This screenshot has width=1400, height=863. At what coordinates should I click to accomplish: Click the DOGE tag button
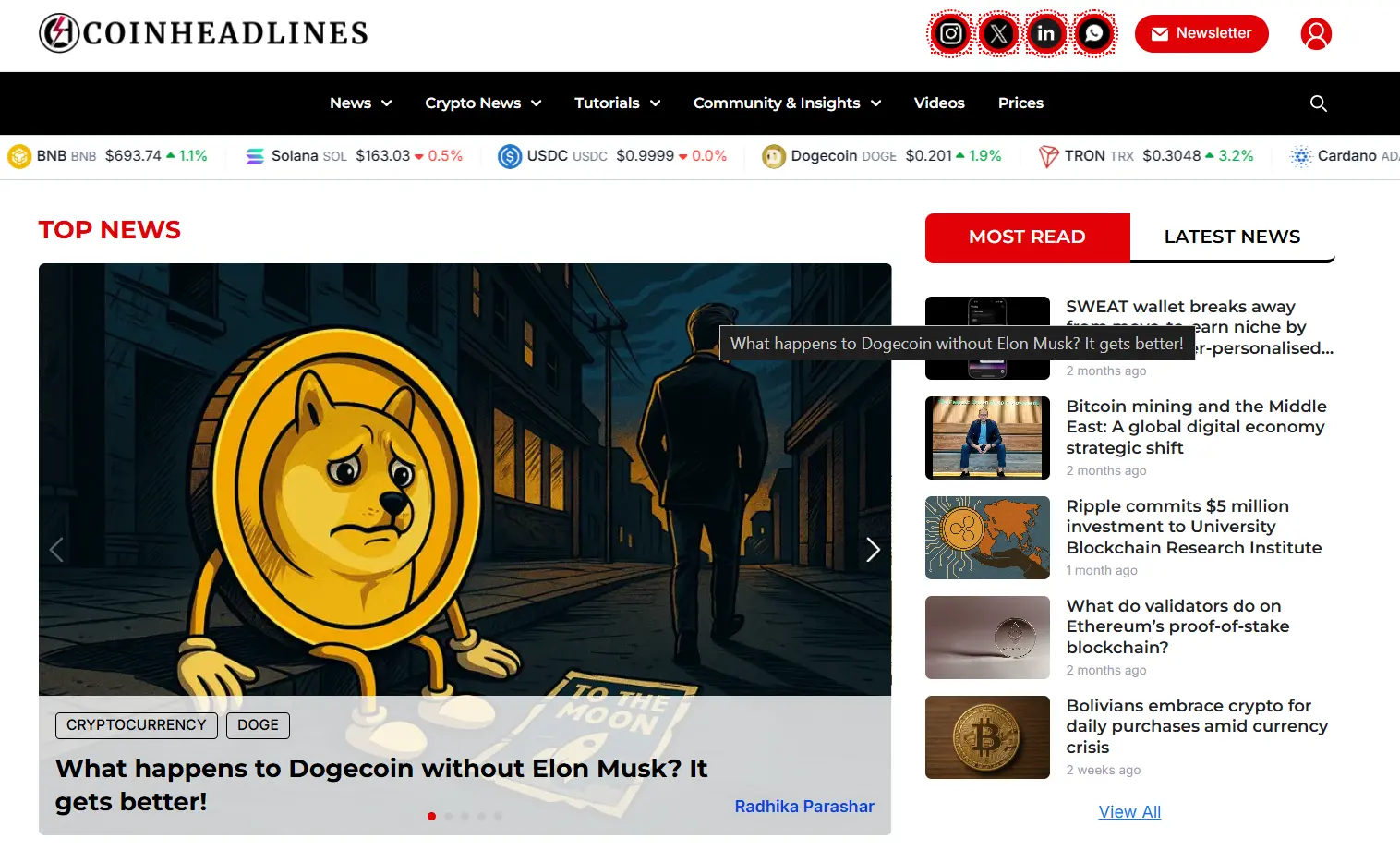pos(258,725)
